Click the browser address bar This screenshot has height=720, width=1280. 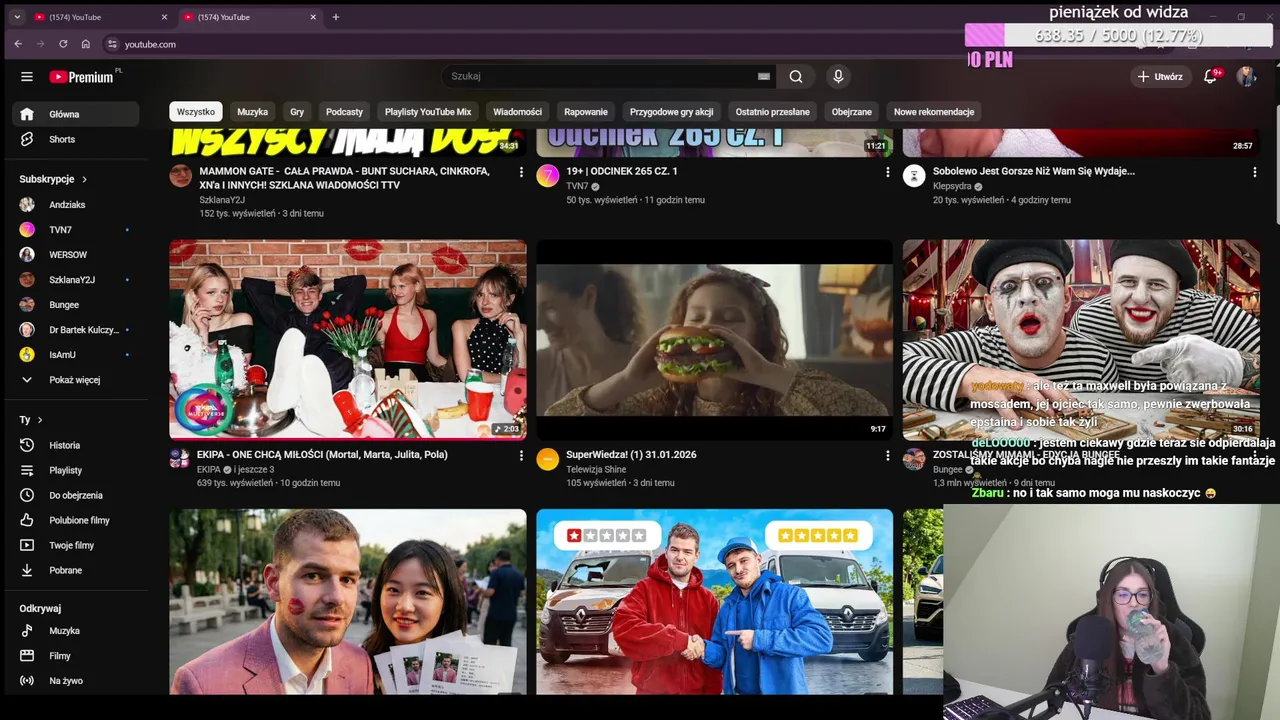pos(530,44)
